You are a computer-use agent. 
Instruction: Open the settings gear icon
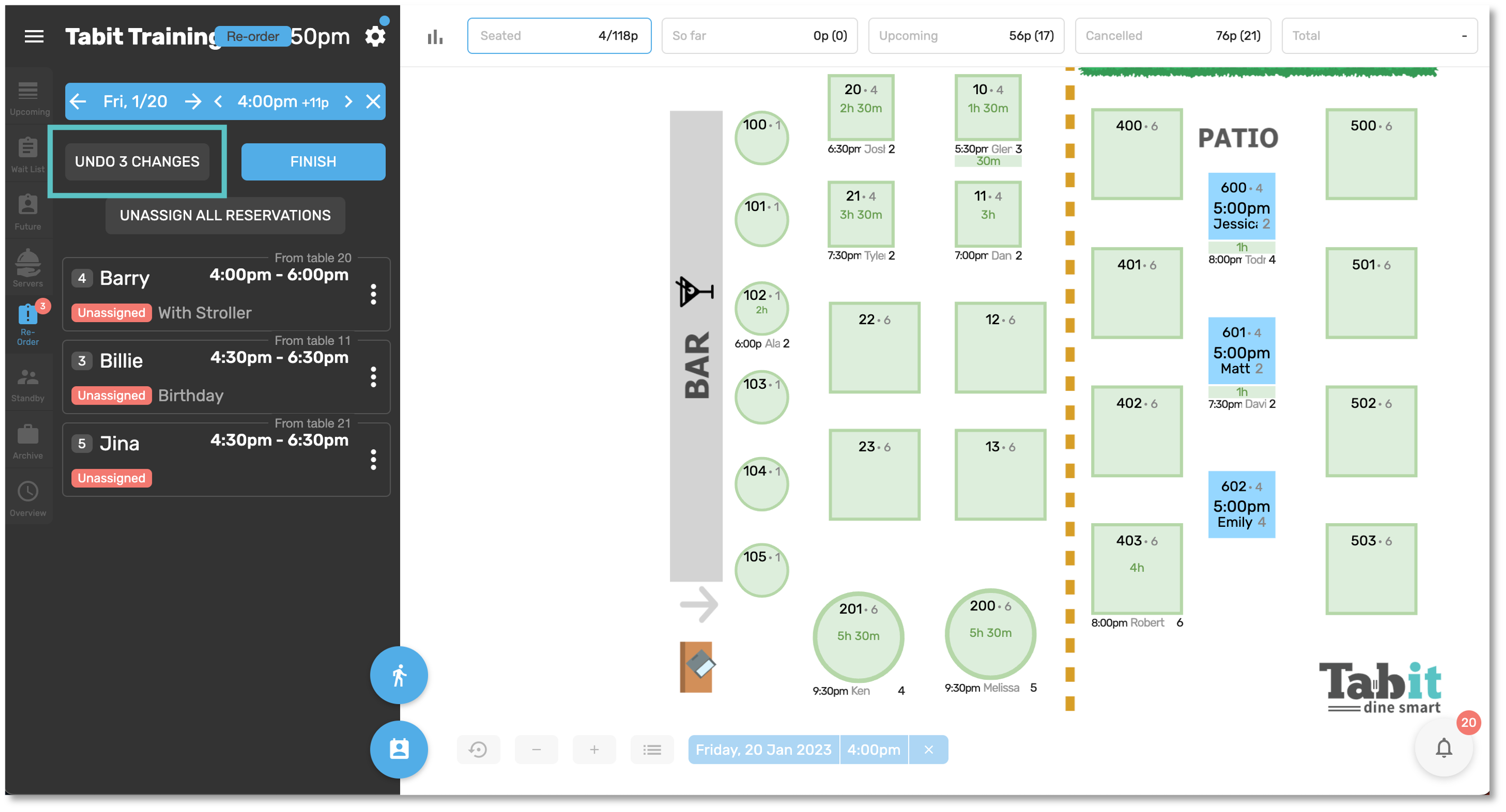coord(375,37)
